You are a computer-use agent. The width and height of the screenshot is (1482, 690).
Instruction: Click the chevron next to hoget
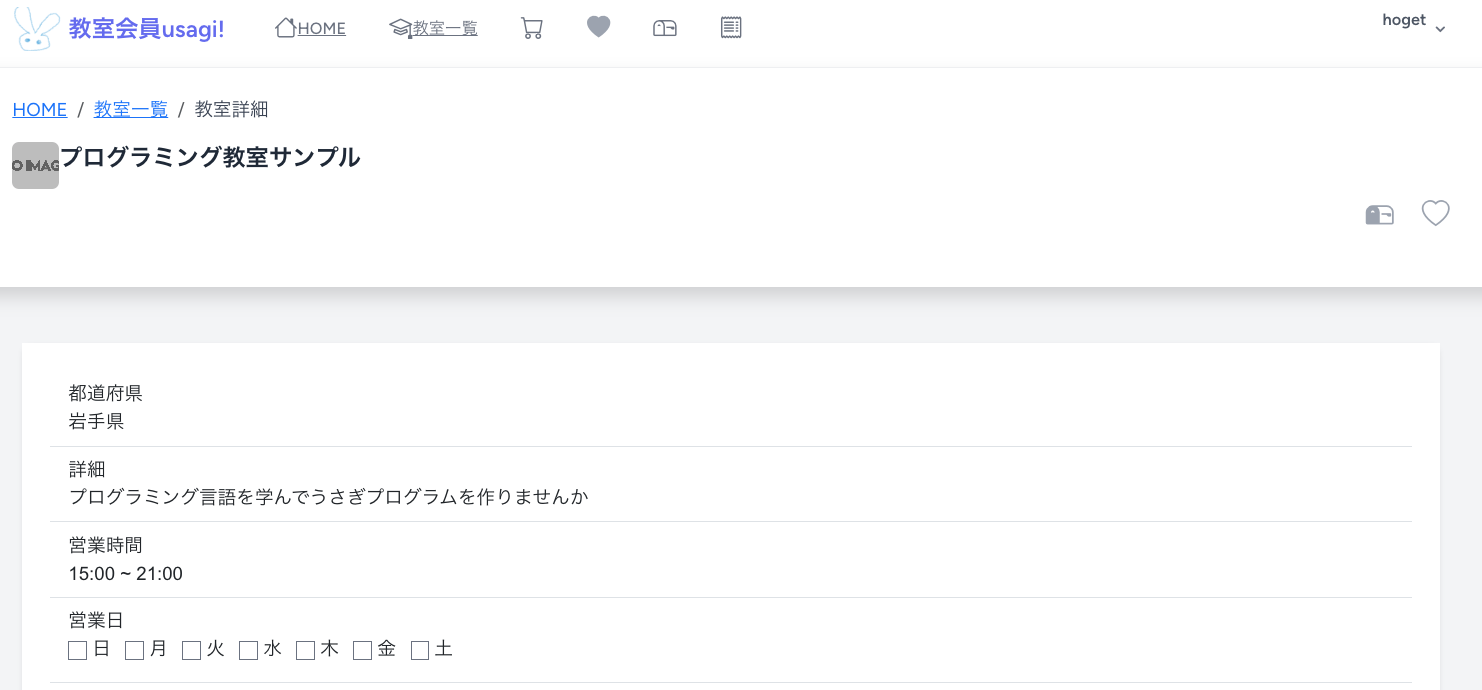(1440, 29)
